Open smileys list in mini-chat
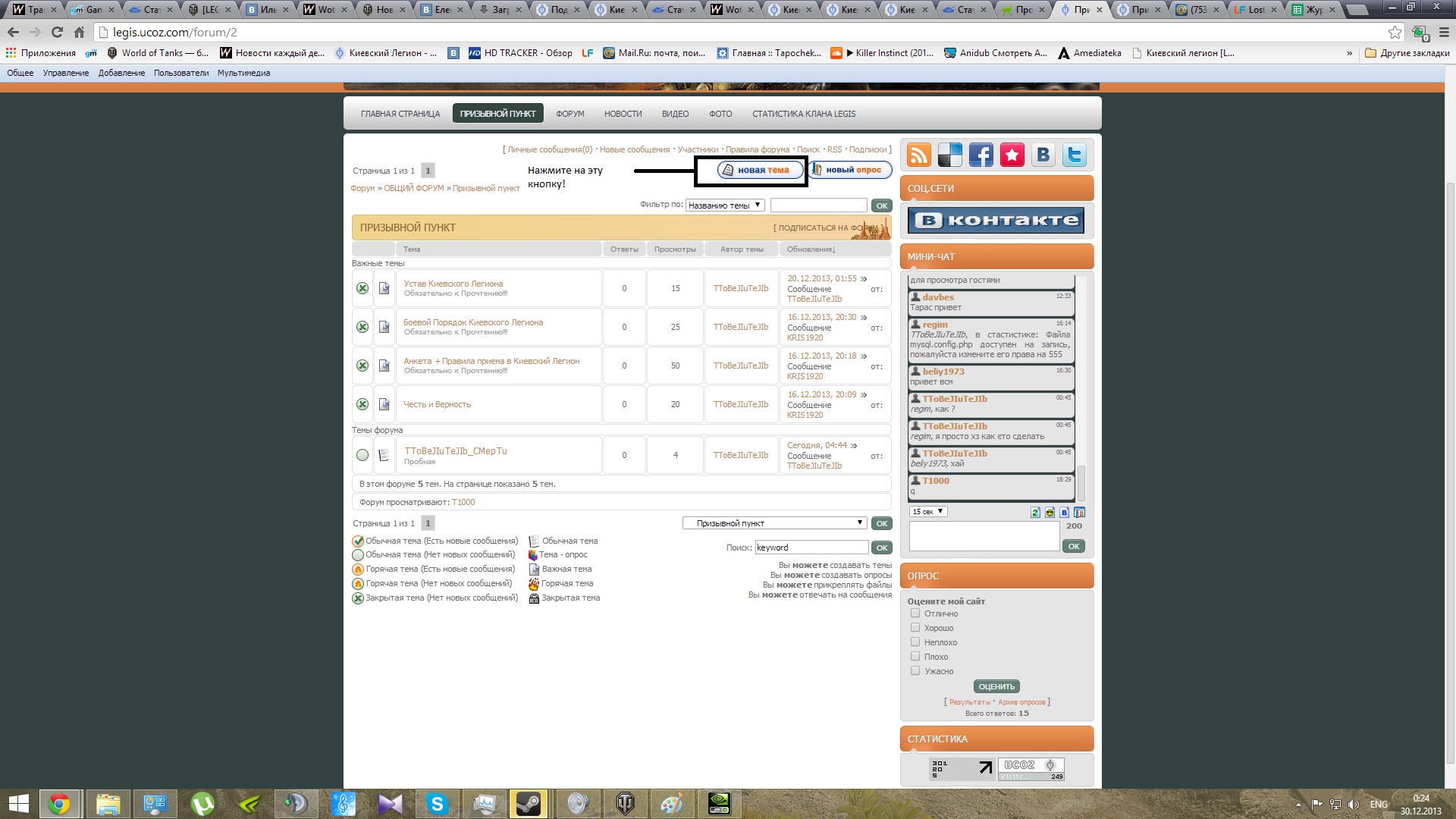 (1050, 513)
